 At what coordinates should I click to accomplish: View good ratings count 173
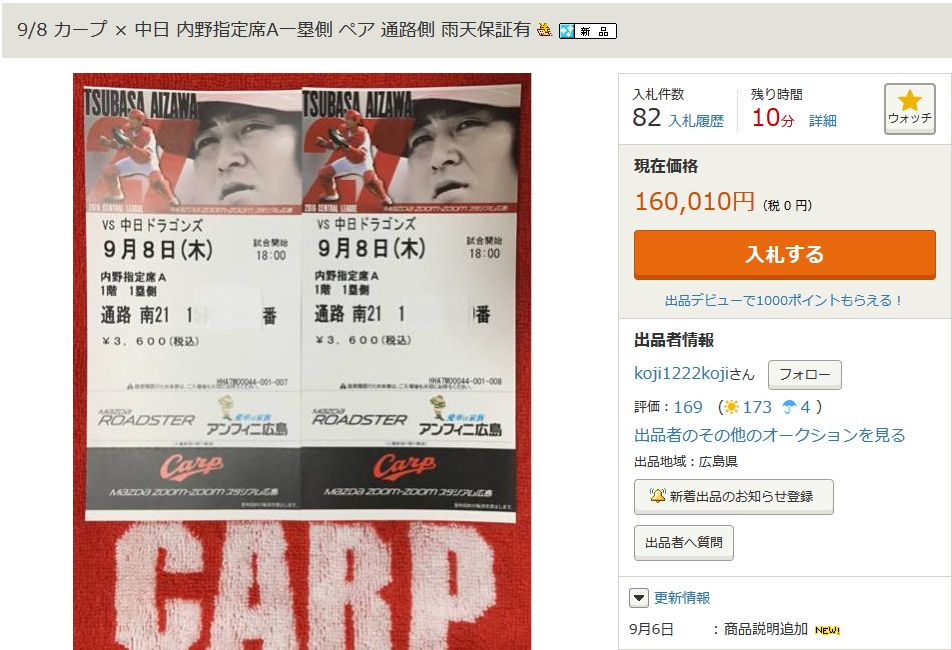coord(757,407)
